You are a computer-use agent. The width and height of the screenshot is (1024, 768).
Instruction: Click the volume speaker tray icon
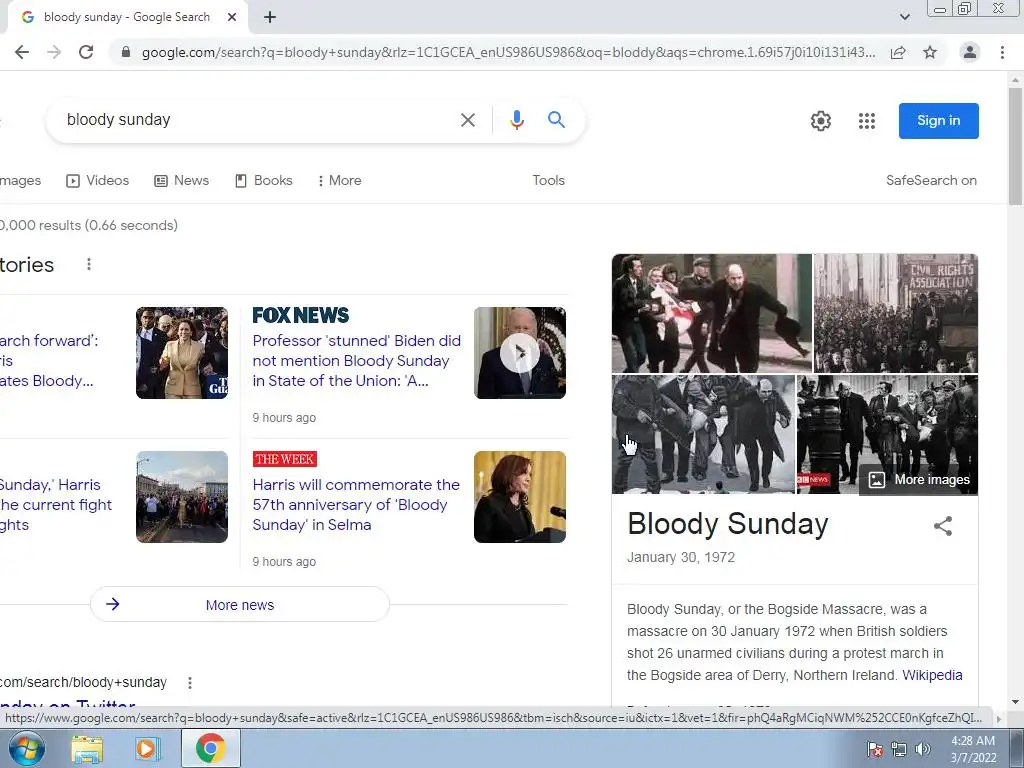point(923,750)
